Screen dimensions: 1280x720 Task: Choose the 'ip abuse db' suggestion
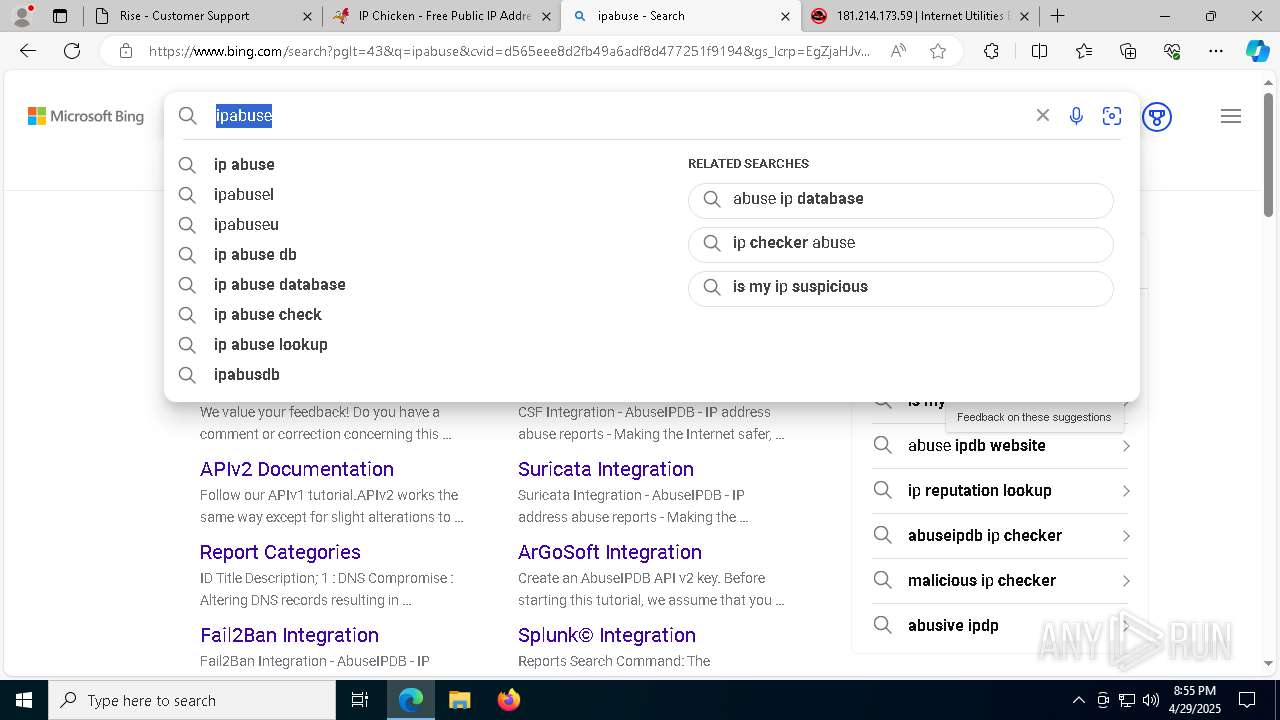coord(255,254)
